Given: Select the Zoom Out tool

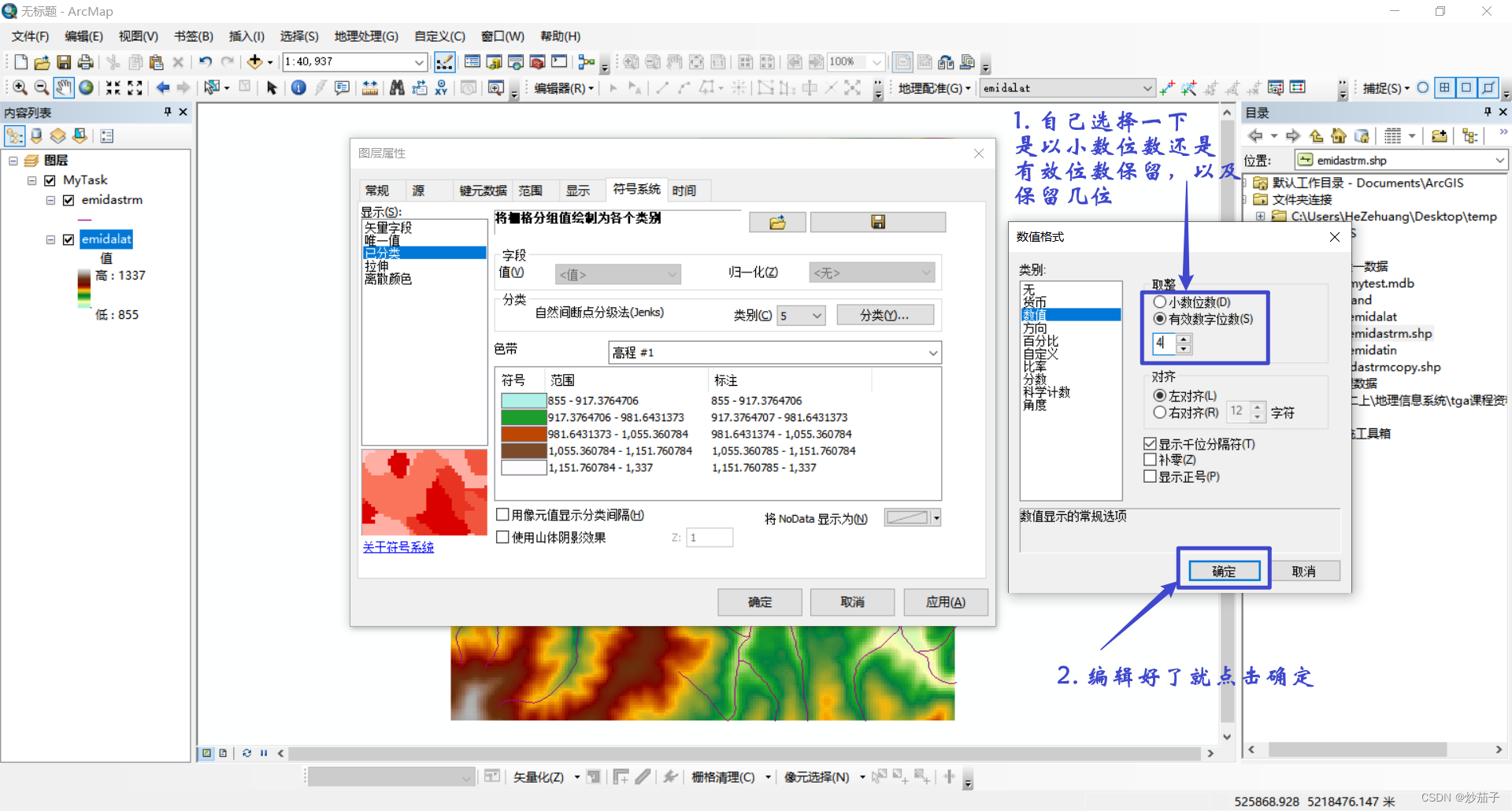Looking at the screenshot, I should point(42,87).
